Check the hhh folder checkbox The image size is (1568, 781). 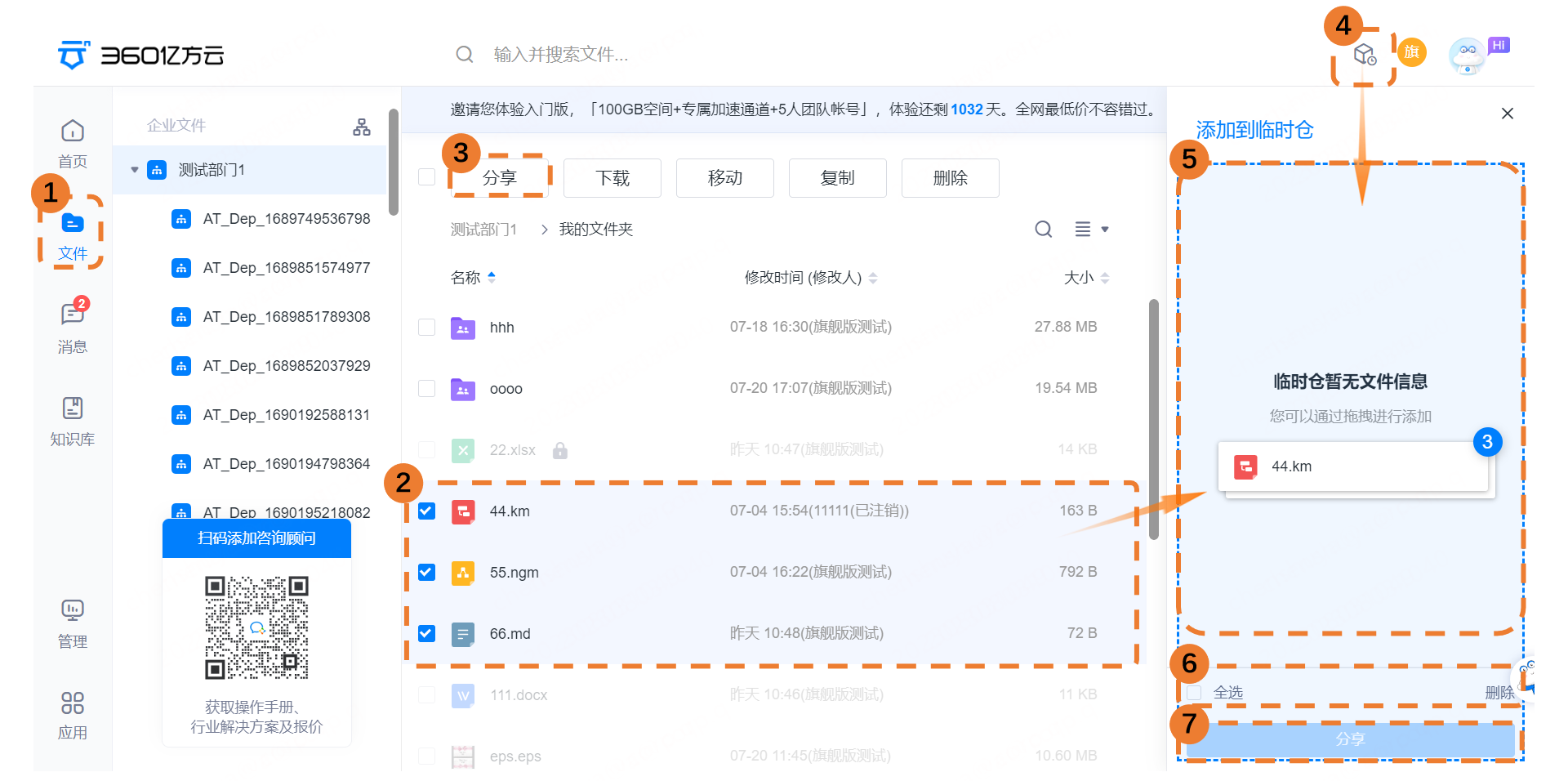tap(426, 328)
